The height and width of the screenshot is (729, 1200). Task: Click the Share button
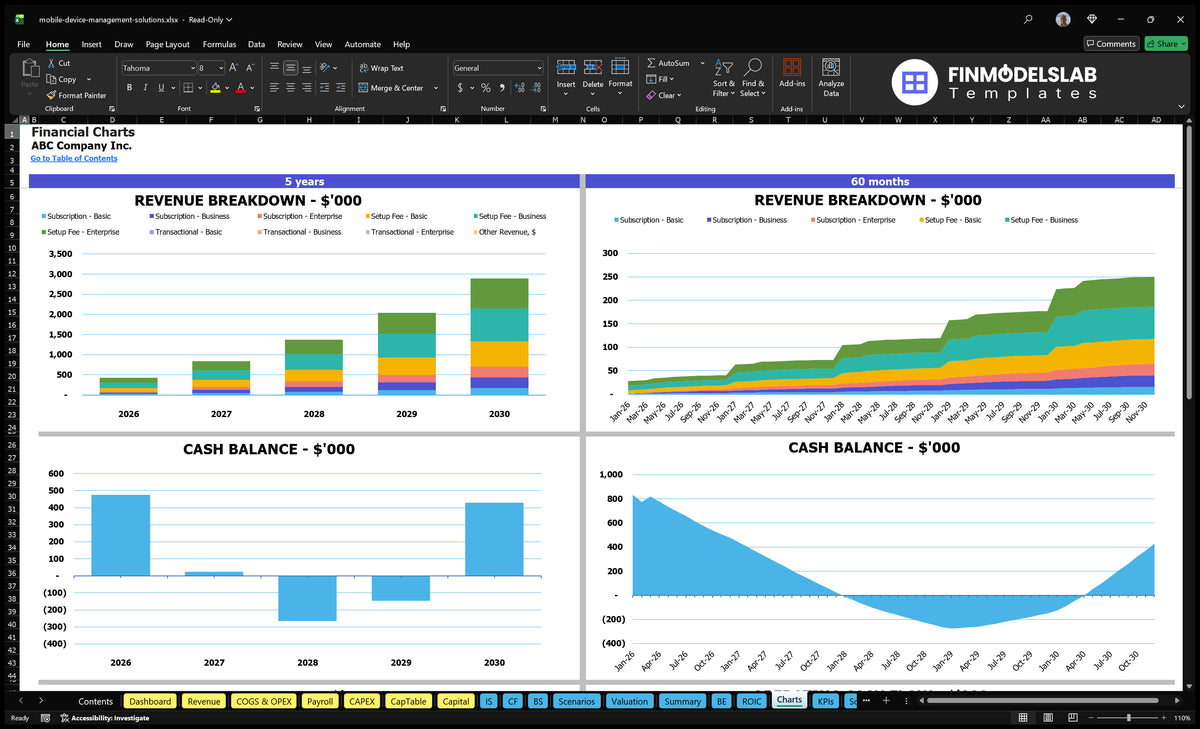click(1165, 44)
